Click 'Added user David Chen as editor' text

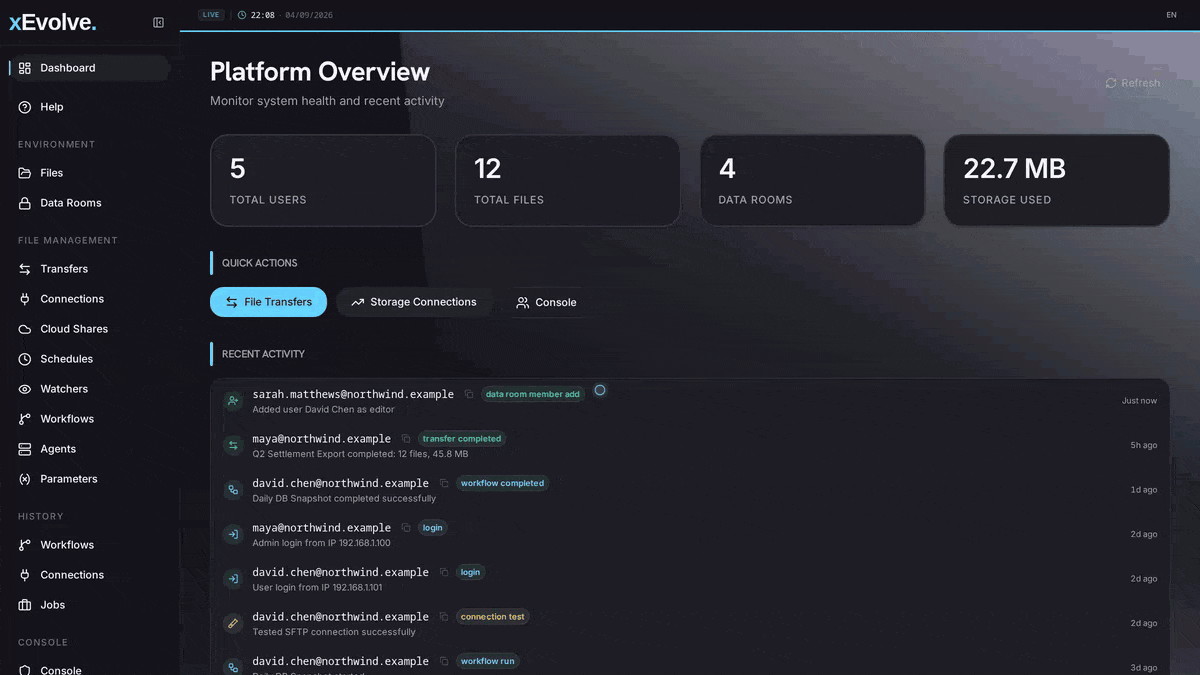click(x=323, y=410)
